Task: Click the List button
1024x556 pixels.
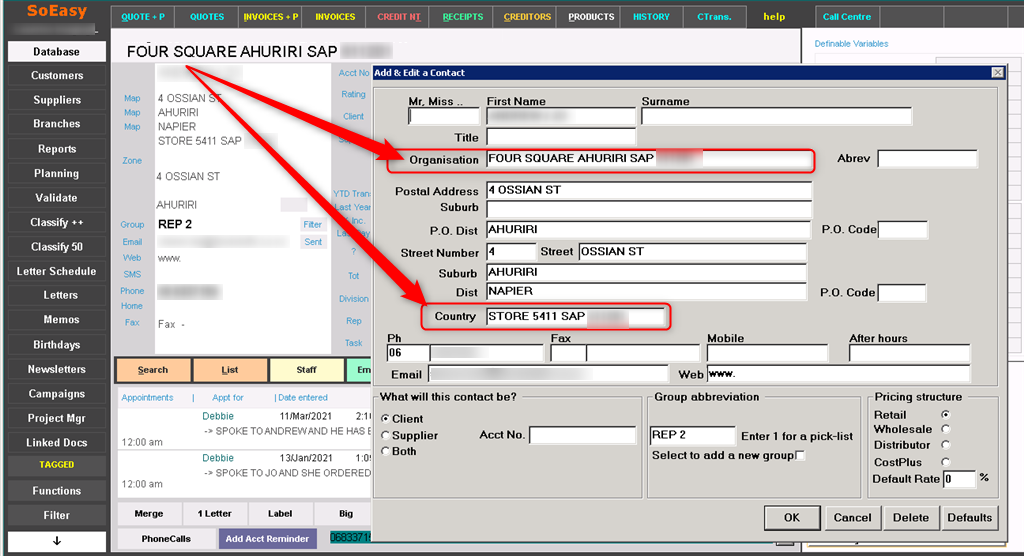Action: [x=230, y=370]
